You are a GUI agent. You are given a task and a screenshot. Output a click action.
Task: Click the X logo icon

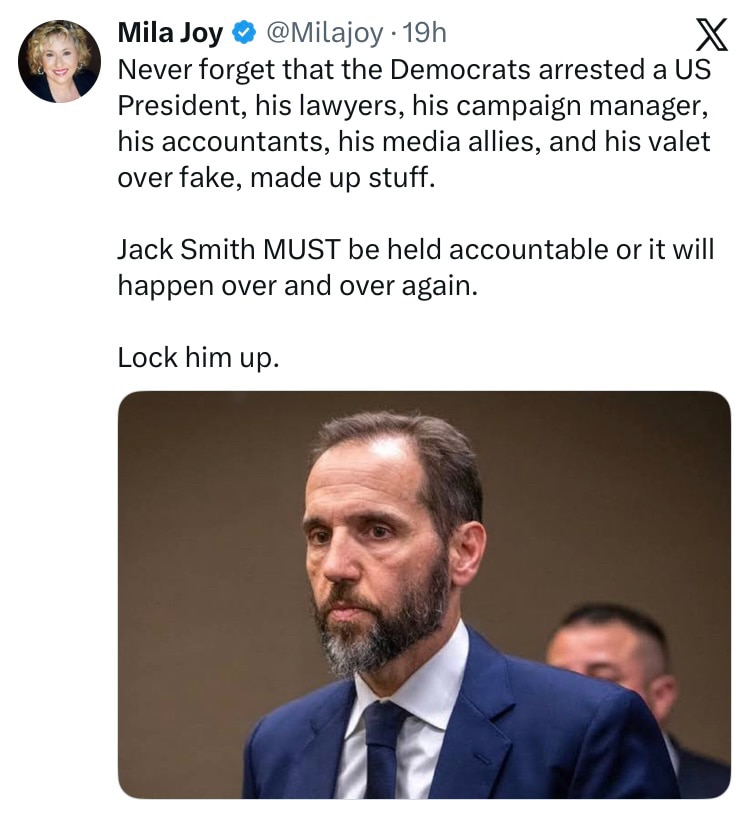710,38
